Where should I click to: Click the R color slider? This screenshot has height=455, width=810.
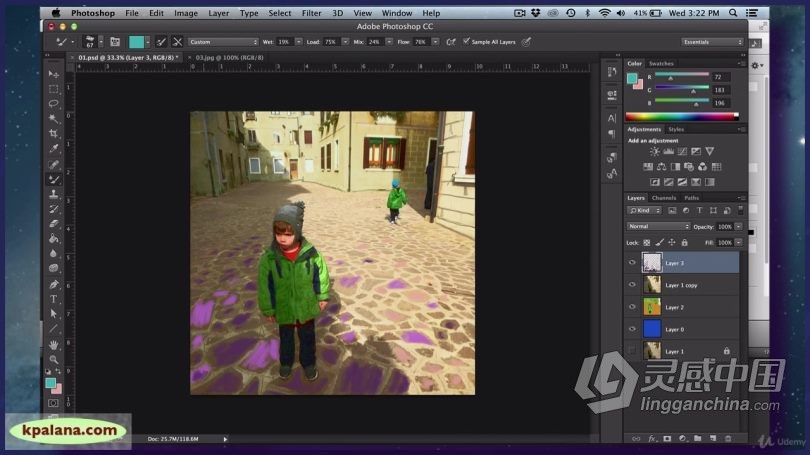682,76
